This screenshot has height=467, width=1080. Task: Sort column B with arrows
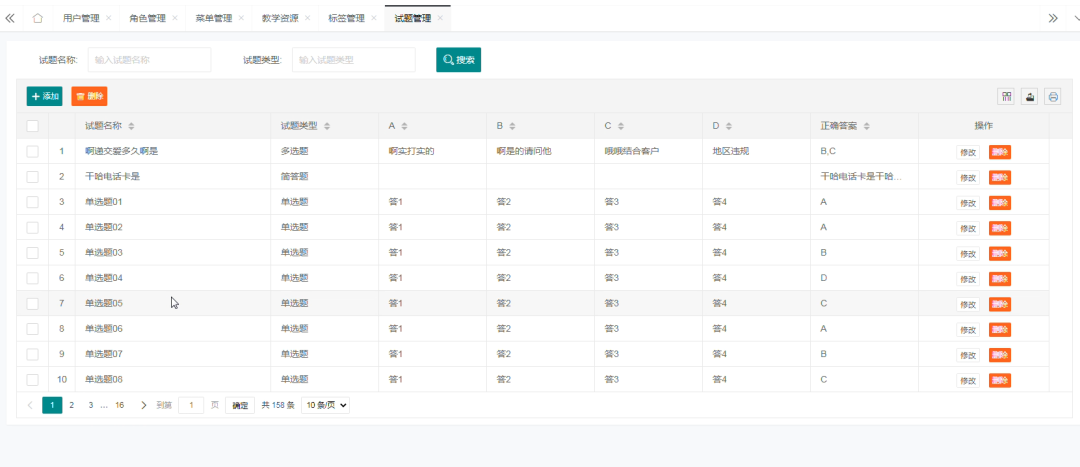coord(512,126)
